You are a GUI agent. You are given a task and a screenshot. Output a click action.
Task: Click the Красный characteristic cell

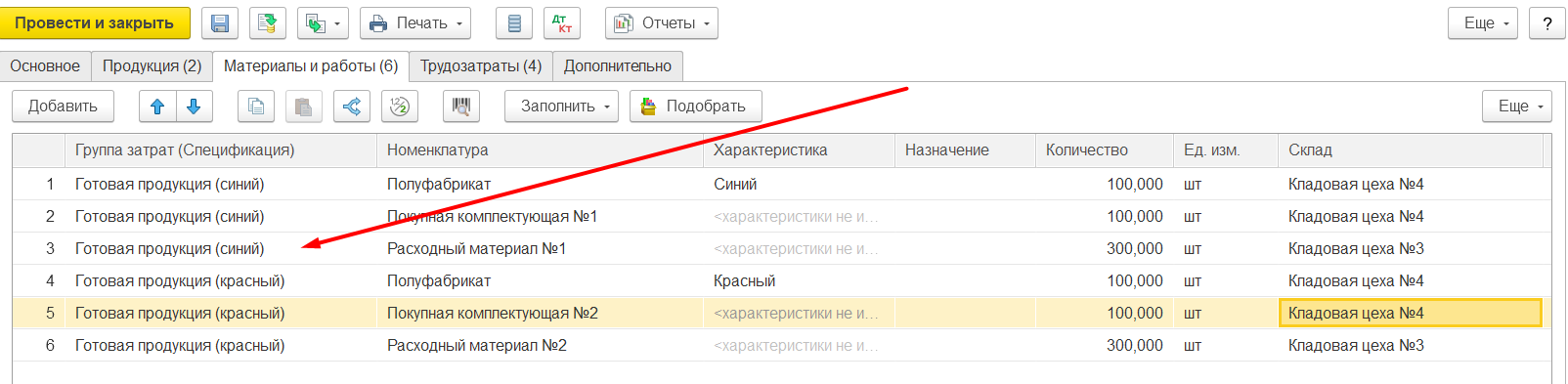[x=799, y=280]
